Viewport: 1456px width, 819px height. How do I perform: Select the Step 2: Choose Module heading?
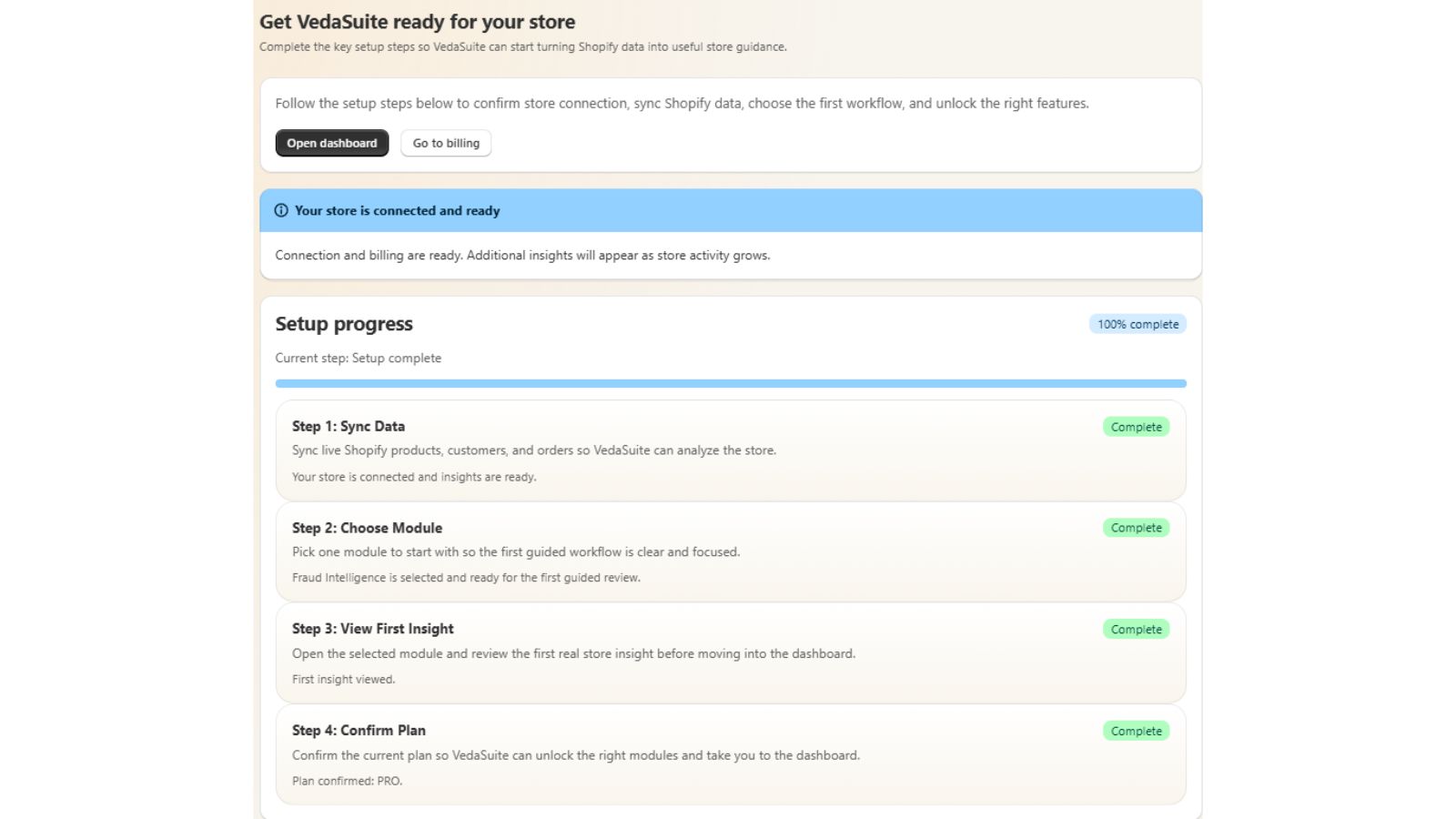368,528
